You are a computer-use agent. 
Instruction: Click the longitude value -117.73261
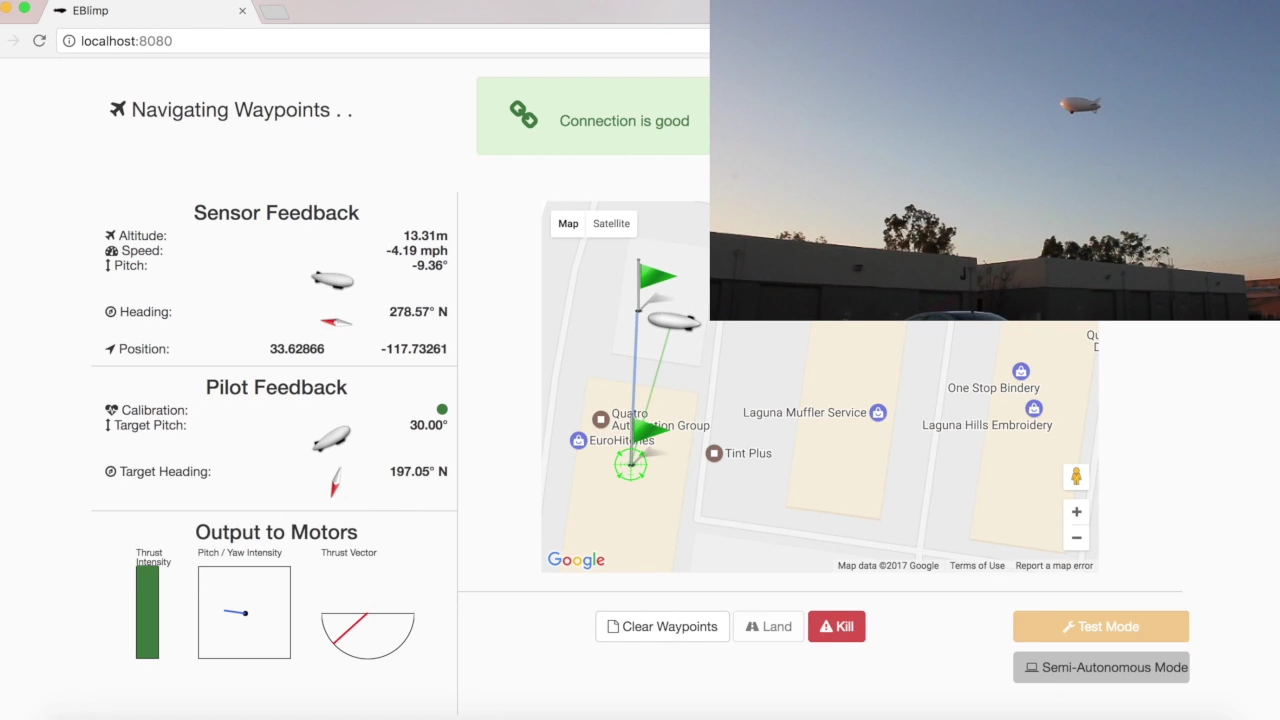(414, 349)
